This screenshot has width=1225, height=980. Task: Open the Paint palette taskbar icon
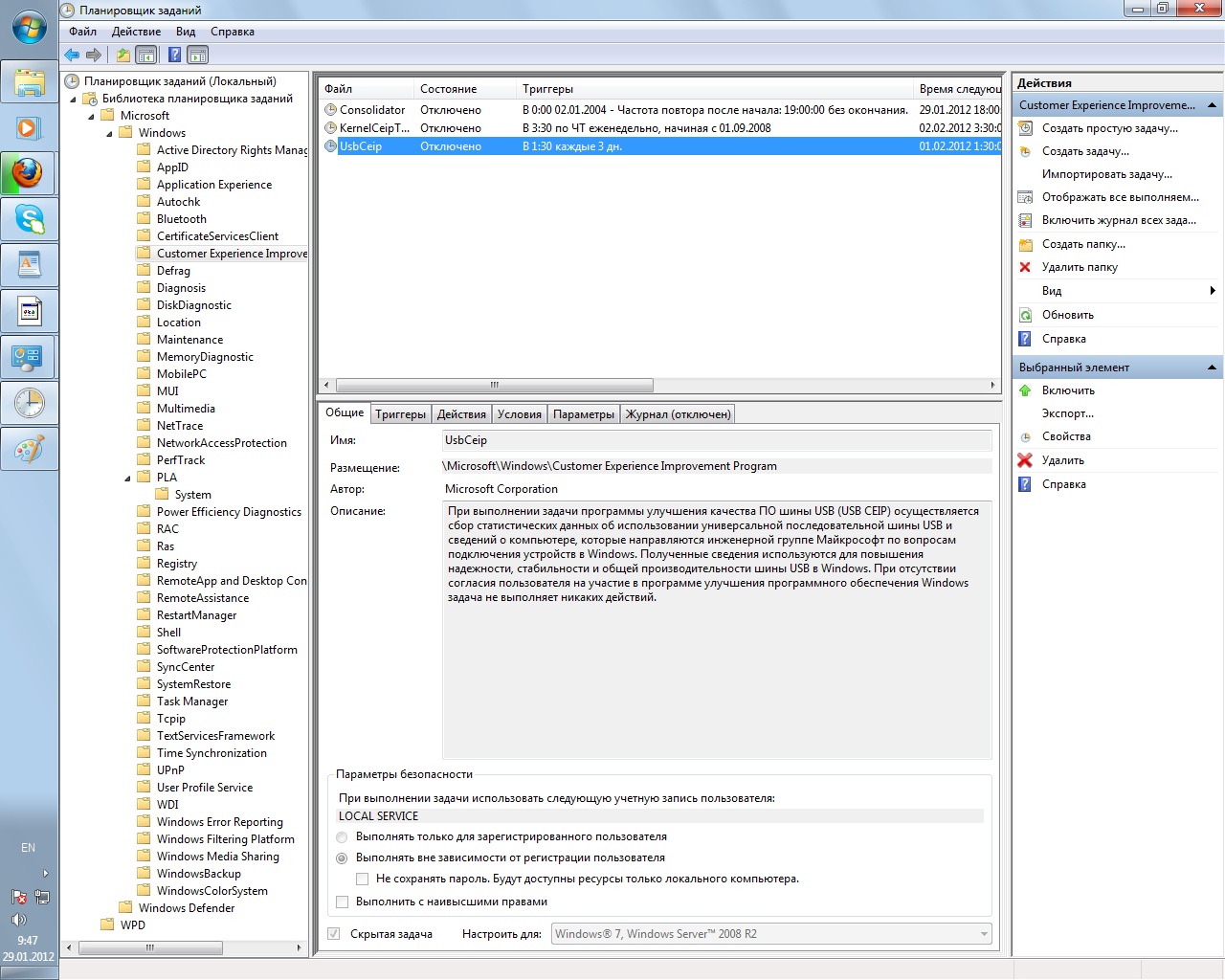tap(29, 449)
